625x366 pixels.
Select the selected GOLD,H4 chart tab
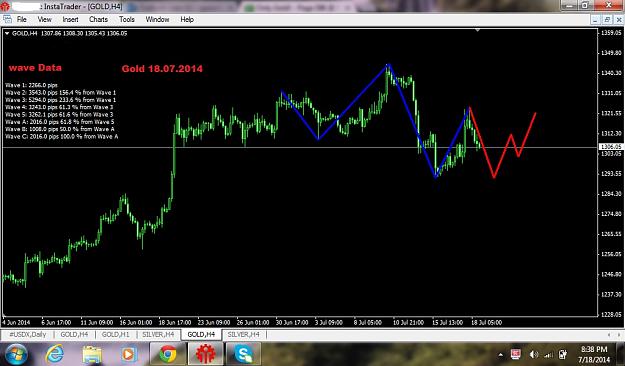coord(201,335)
